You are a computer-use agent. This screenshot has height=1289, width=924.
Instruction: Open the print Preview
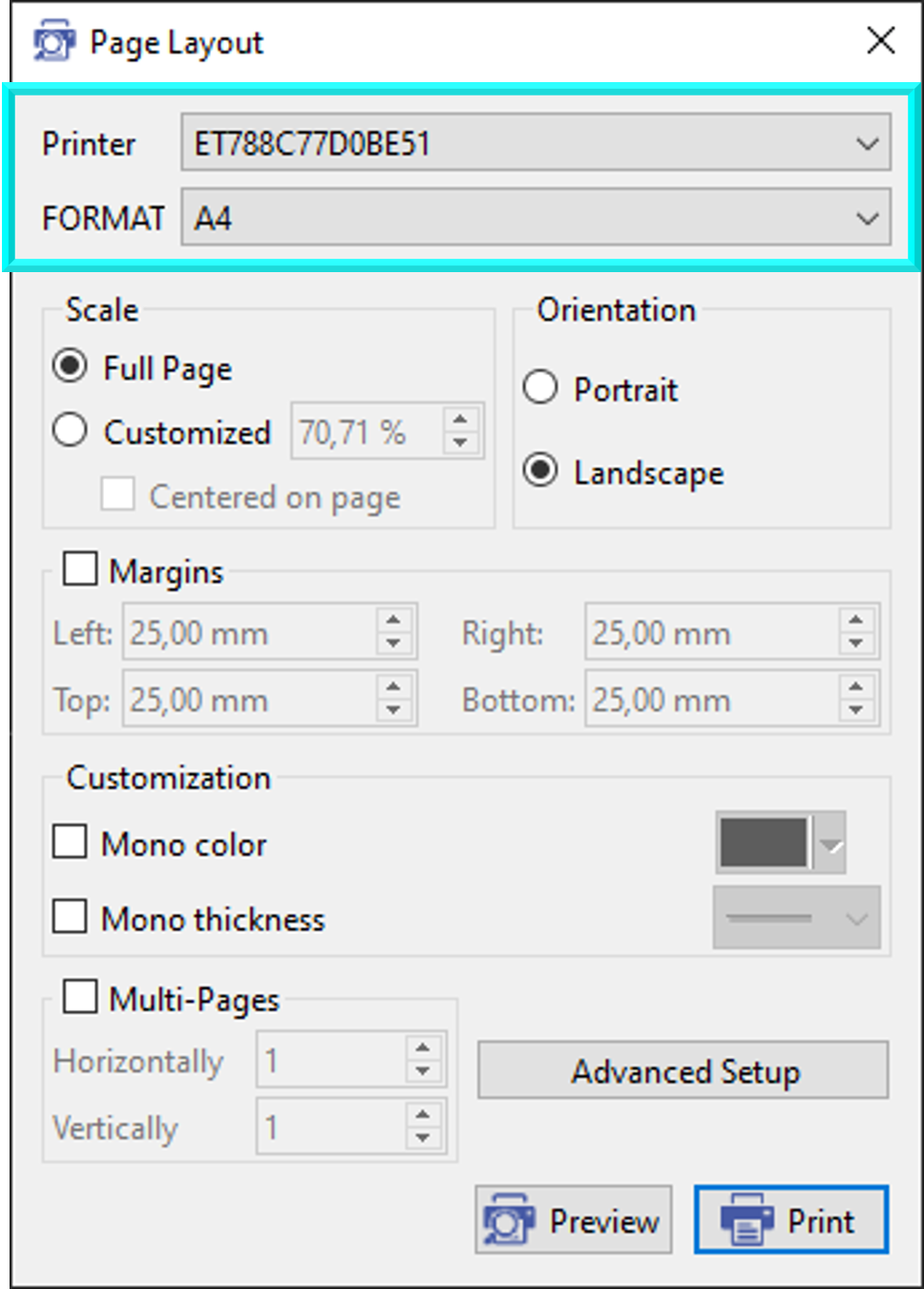pos(574,1219)
